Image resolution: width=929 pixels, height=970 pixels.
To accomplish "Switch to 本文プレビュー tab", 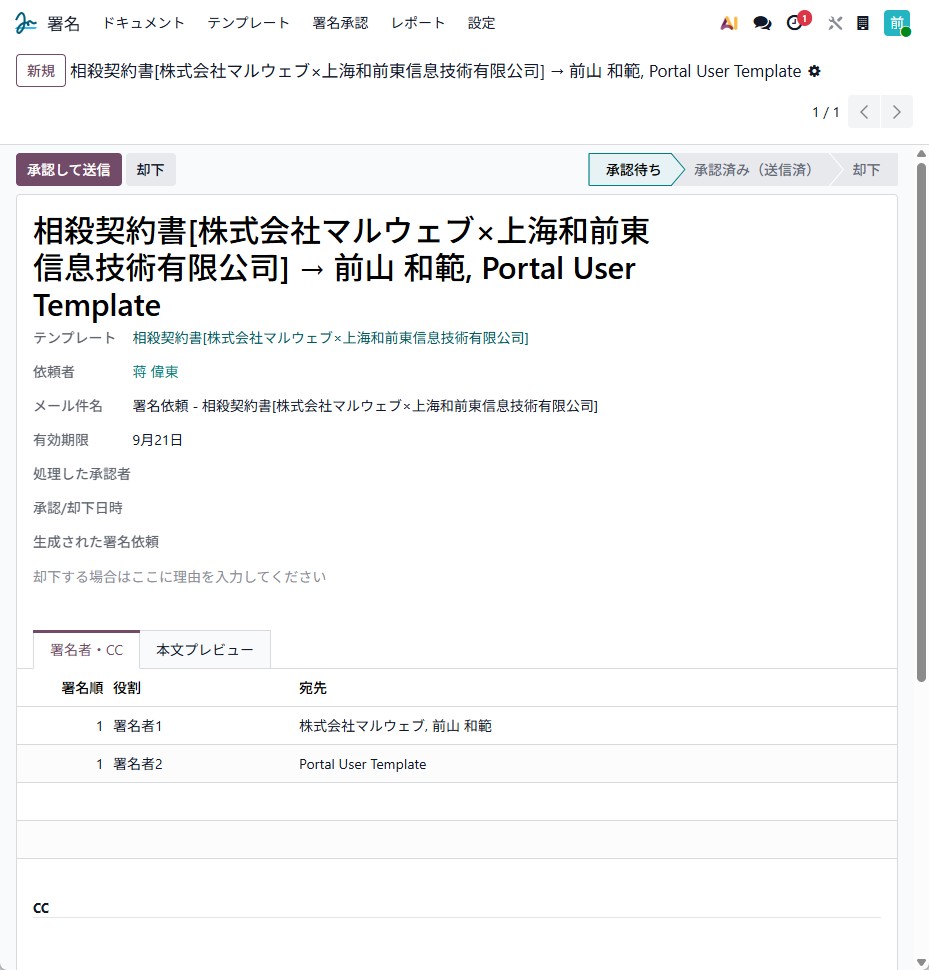I will pyautogui.click(x=205, y=650).
